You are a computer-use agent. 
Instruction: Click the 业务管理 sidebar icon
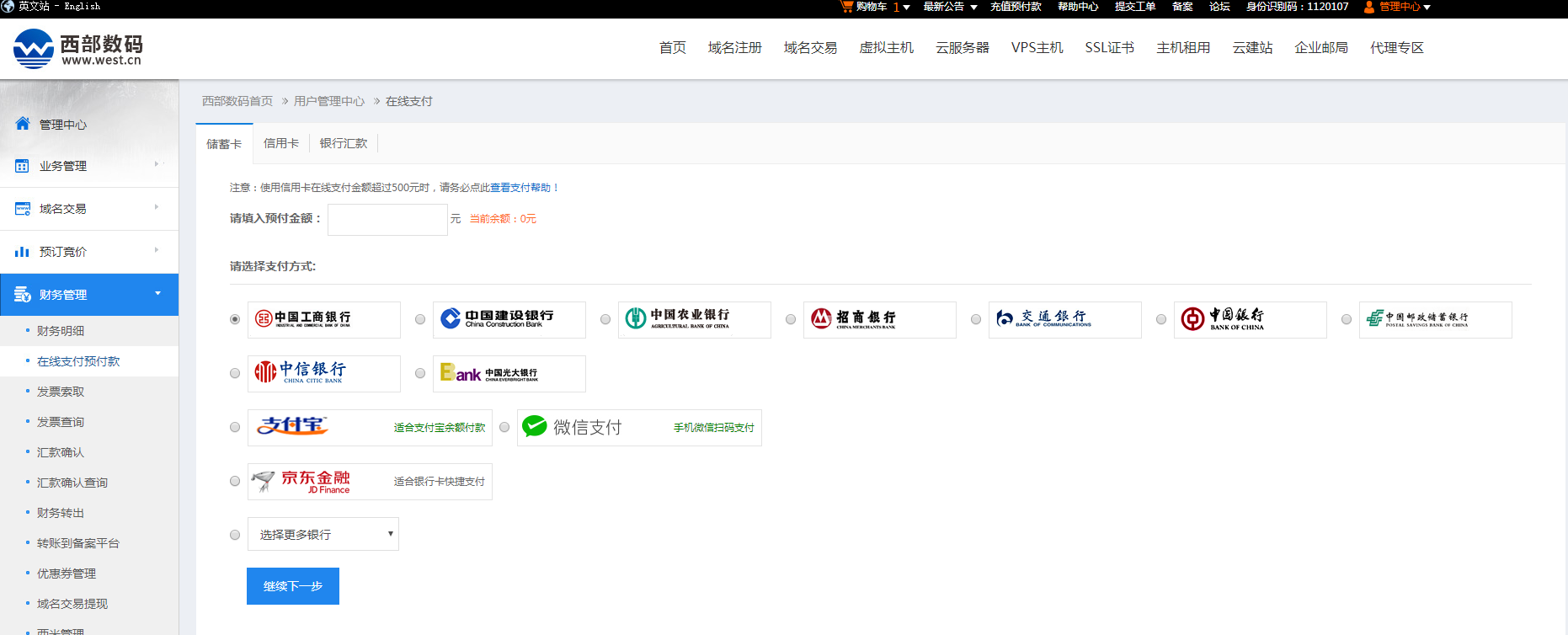[23, 166]
